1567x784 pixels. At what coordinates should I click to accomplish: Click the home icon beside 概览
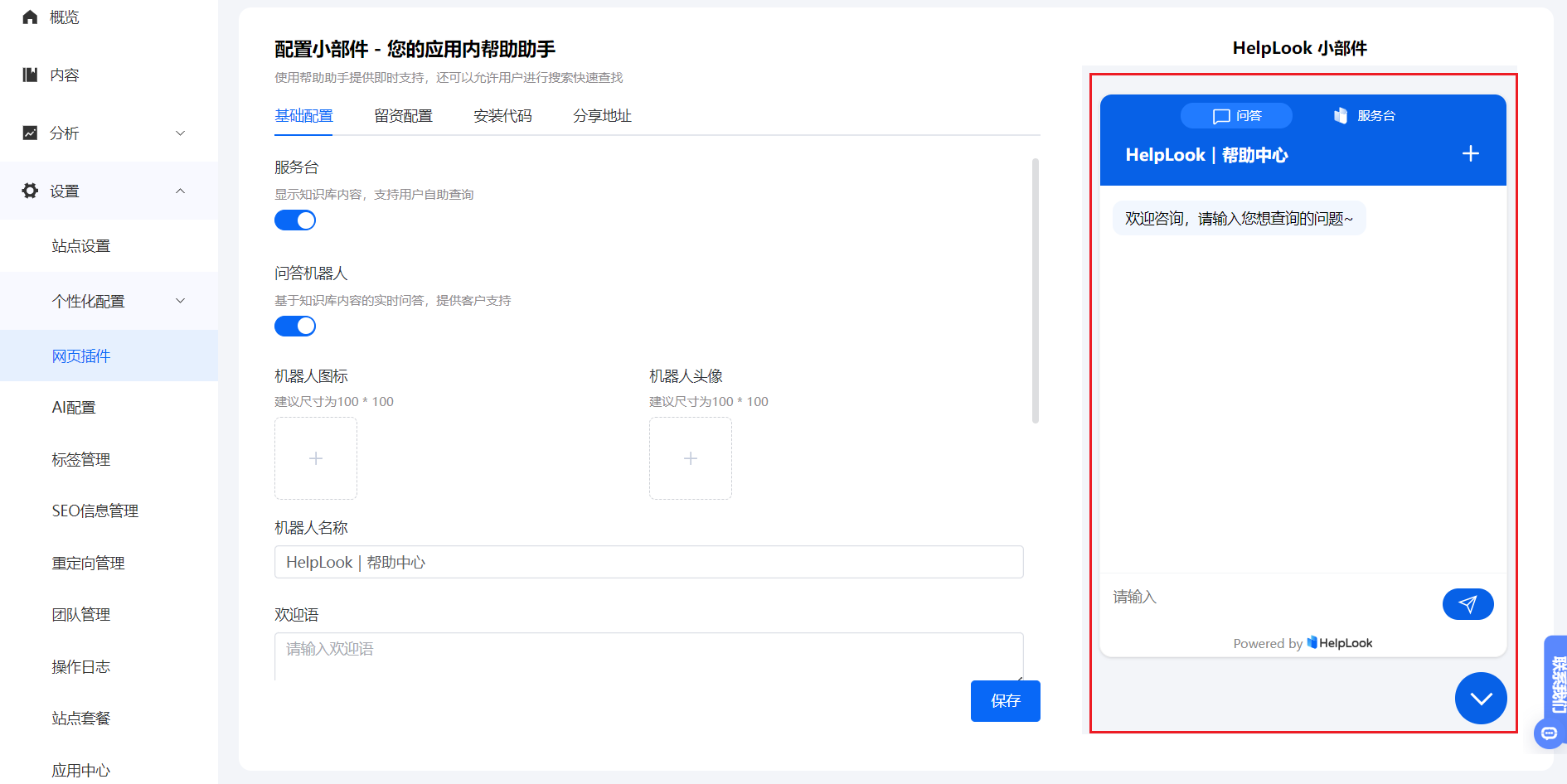30,17
